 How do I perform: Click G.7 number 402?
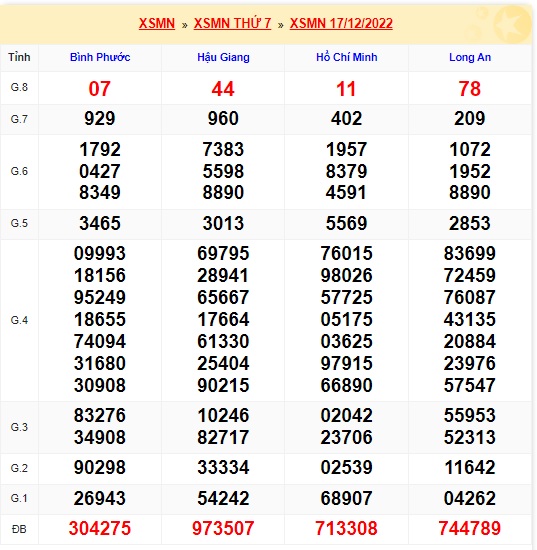(x=346, y=119)
